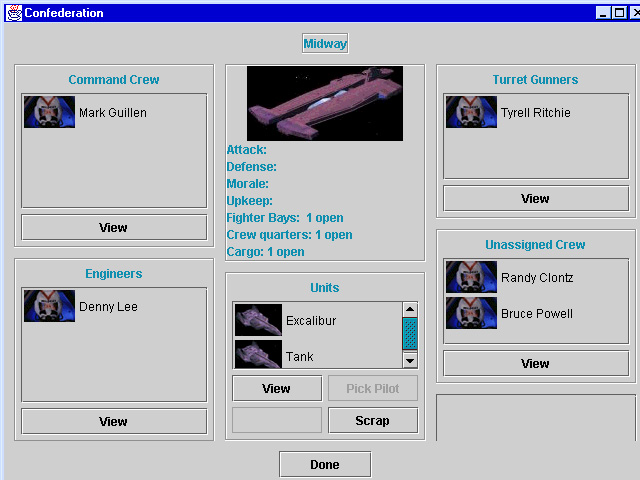
Task: Click the Midway ship name label
Action: (325, 44)
